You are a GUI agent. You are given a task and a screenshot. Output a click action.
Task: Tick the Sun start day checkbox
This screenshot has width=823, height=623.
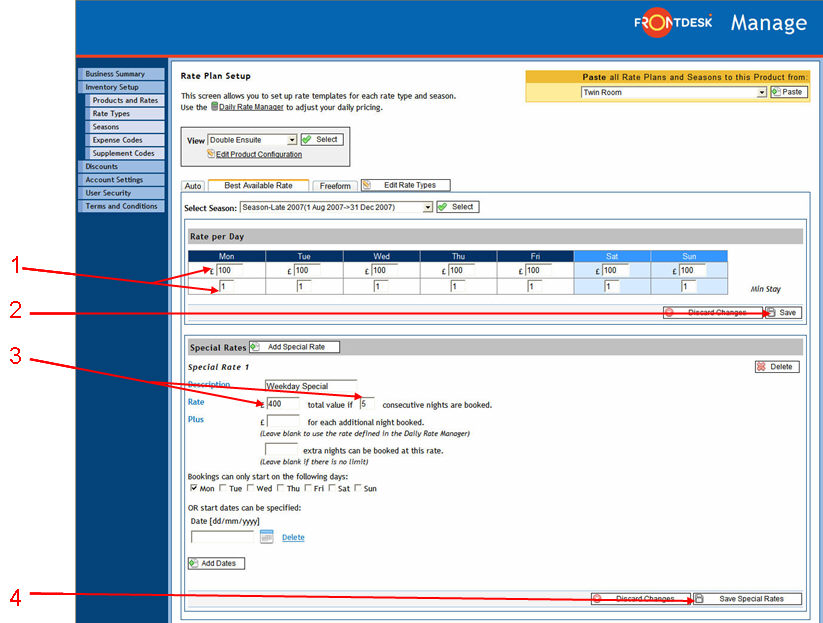359,488
